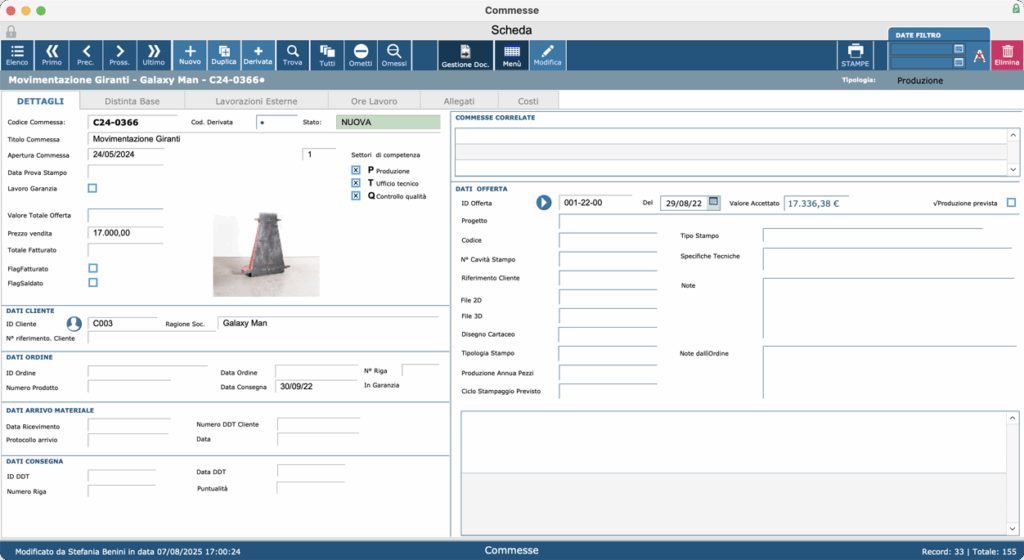The image size is (1024, 560).
Task: Create a Derivata commessa
Action: [x=258, y=55]
